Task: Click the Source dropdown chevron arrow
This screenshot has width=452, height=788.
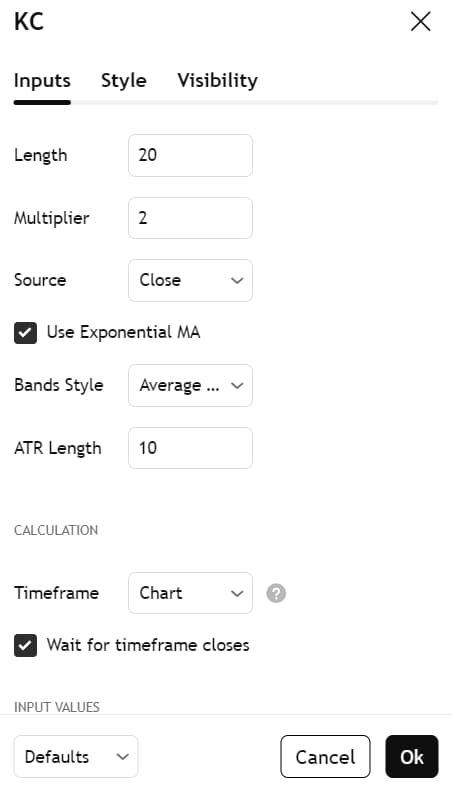Action: pos(237,280)
